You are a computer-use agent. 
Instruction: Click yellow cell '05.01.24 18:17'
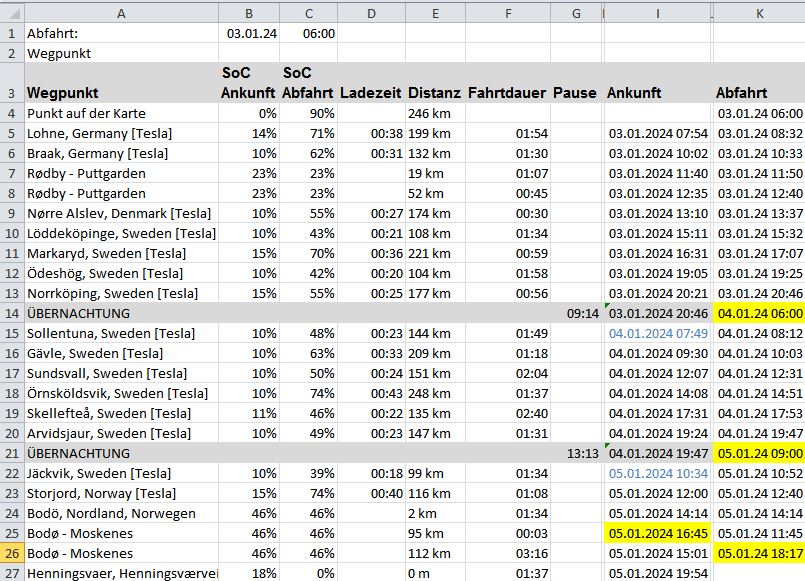coord(759,553)
